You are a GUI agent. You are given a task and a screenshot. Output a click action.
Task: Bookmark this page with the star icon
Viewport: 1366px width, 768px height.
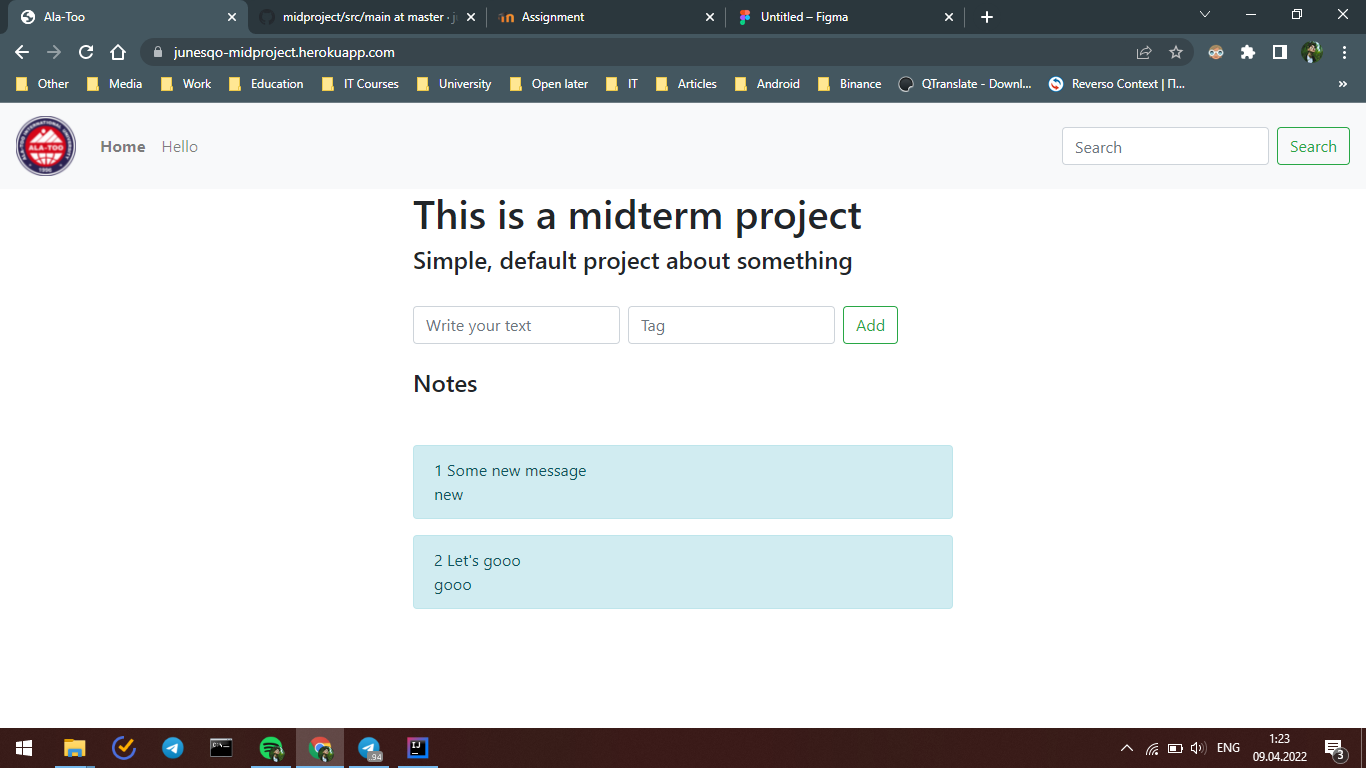[x=1176, y=52]
